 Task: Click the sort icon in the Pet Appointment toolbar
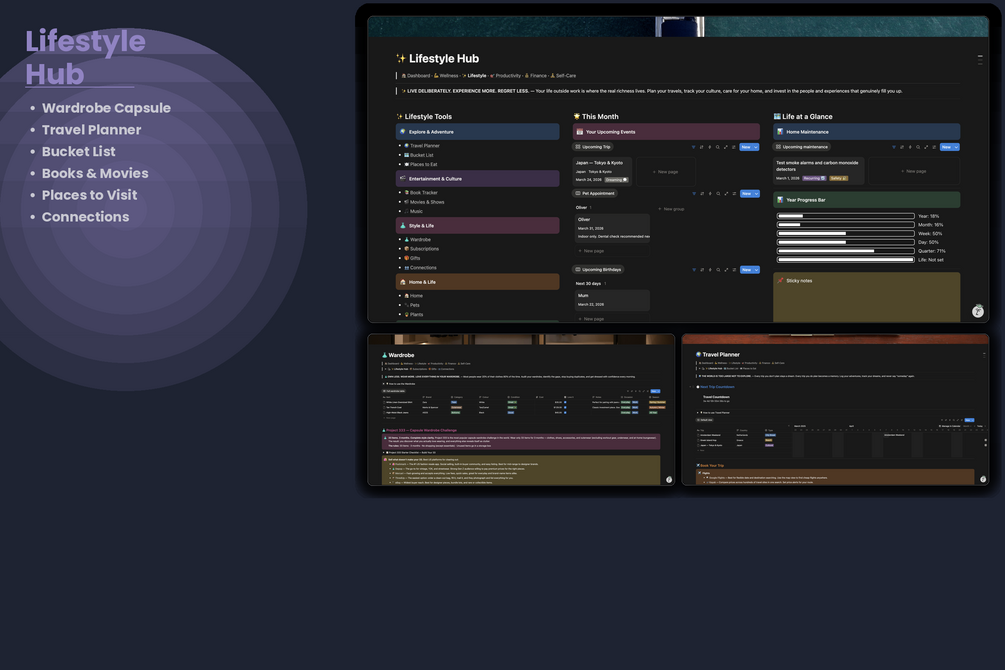click(702, 194)
